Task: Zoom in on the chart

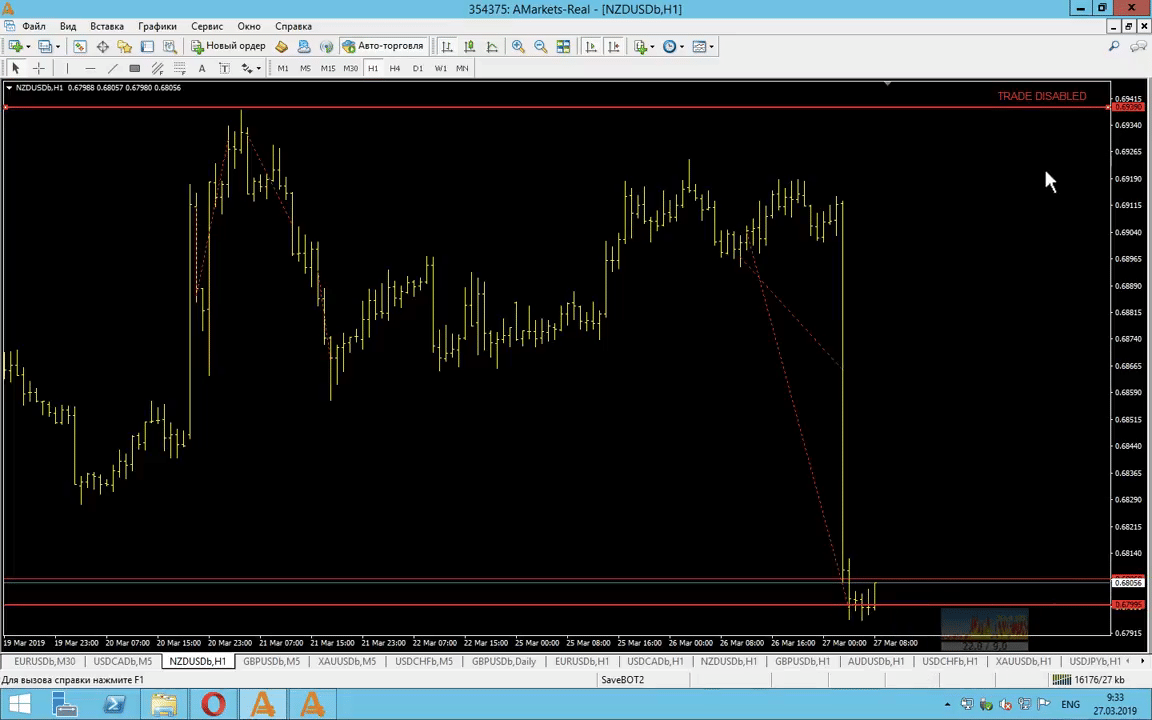Action: pyautogui.click(x=518, y=46)
